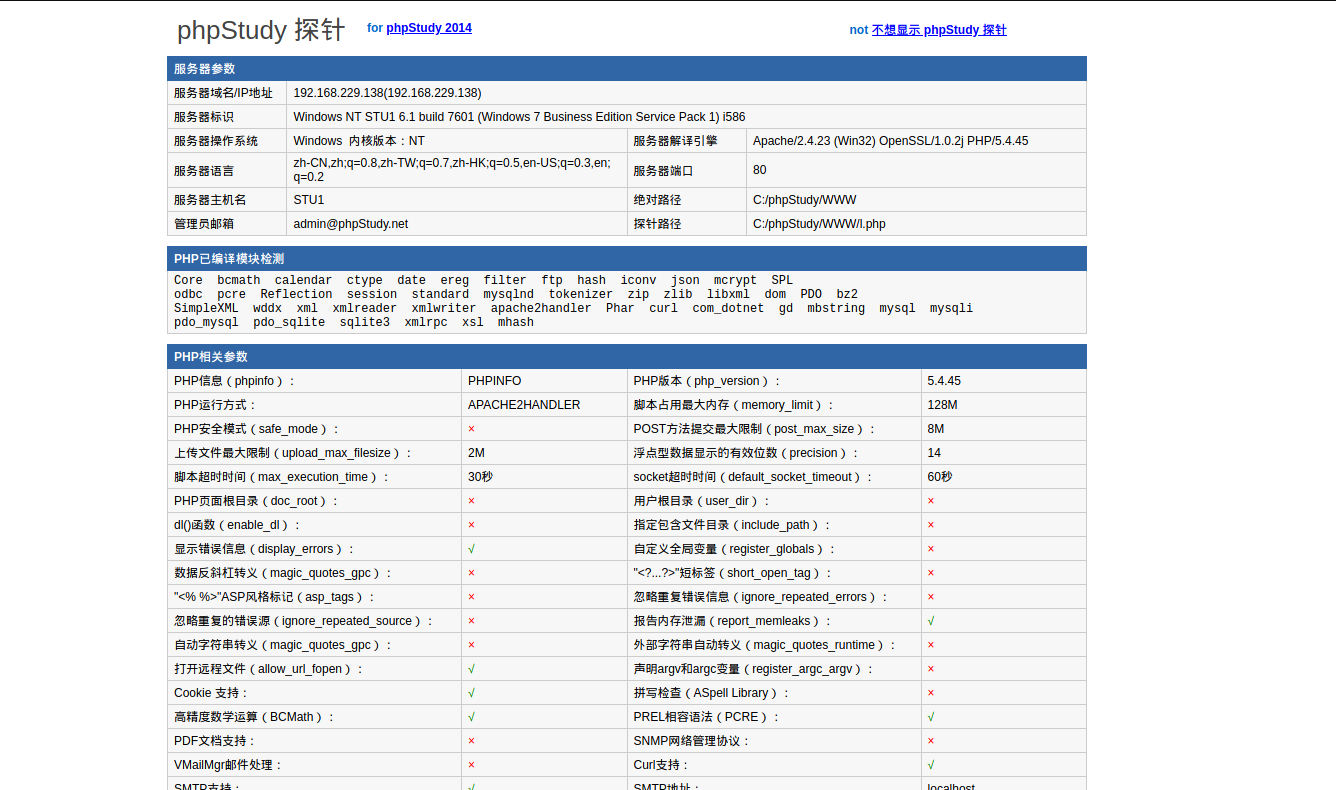Click the admin@phpStudy.net email value
This screenshot has height=790, width=1336.
pos(350,224)
